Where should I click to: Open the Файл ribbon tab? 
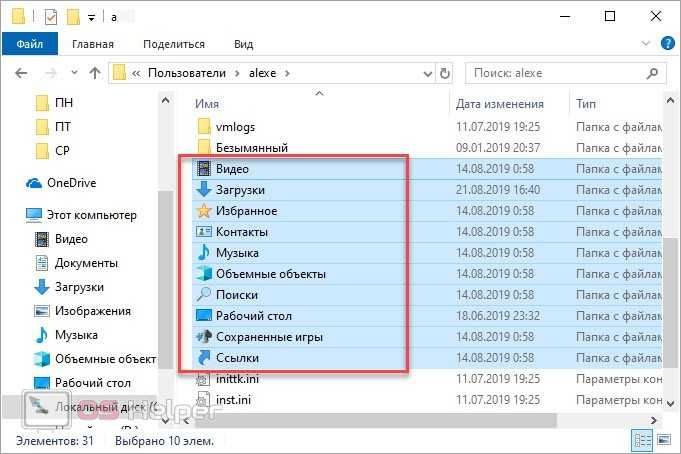pos(30,44)
